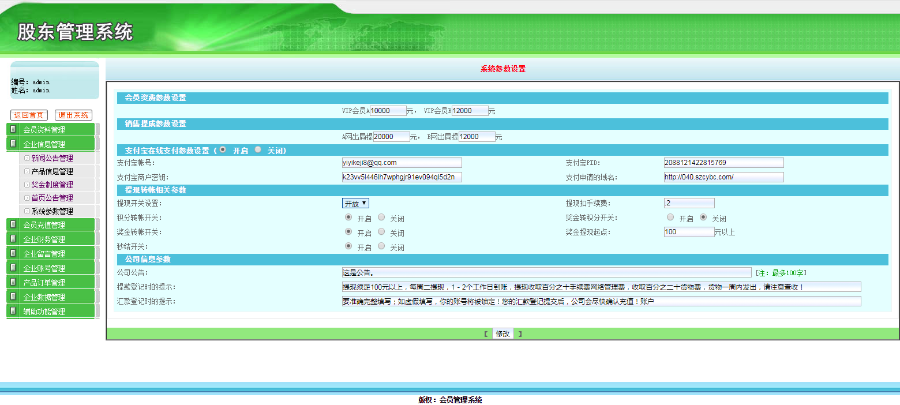Click the icon beside 会员资料管理

[13, 130]
